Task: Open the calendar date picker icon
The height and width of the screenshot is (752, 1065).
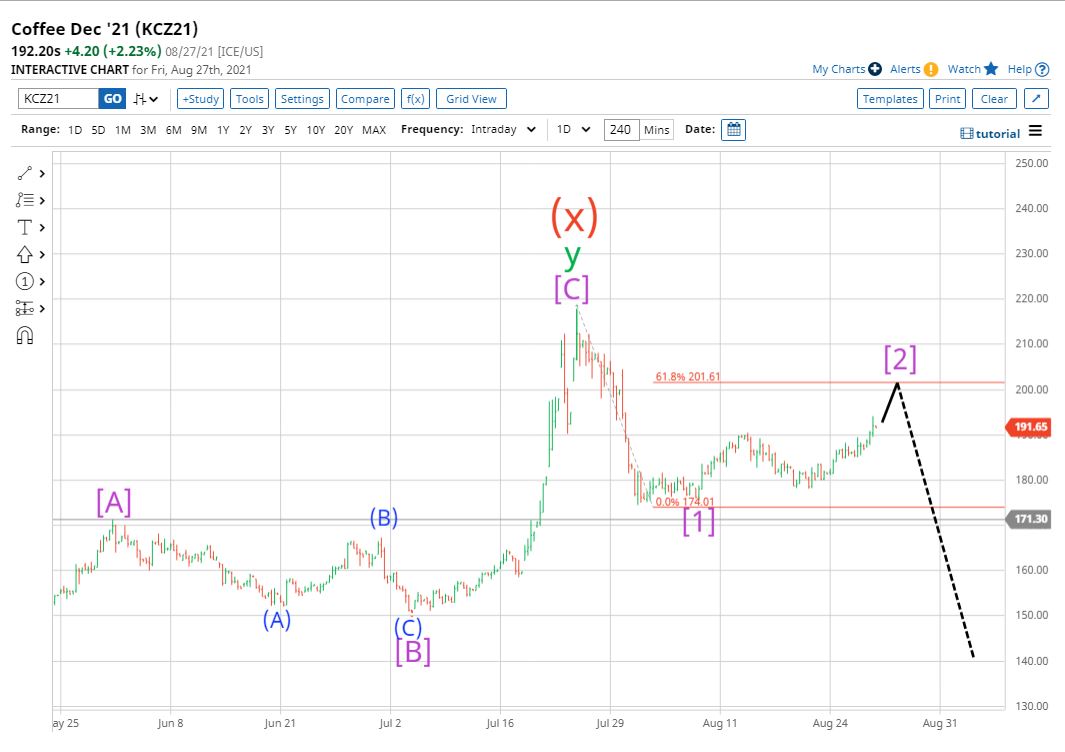Action: pyautogui.click(x=734, y=129)
